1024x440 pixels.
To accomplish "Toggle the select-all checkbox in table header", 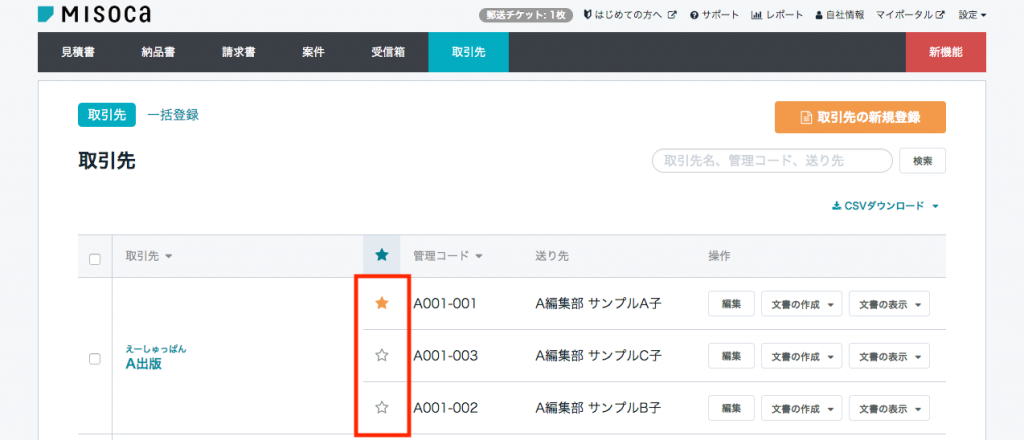I will [95, 259].
